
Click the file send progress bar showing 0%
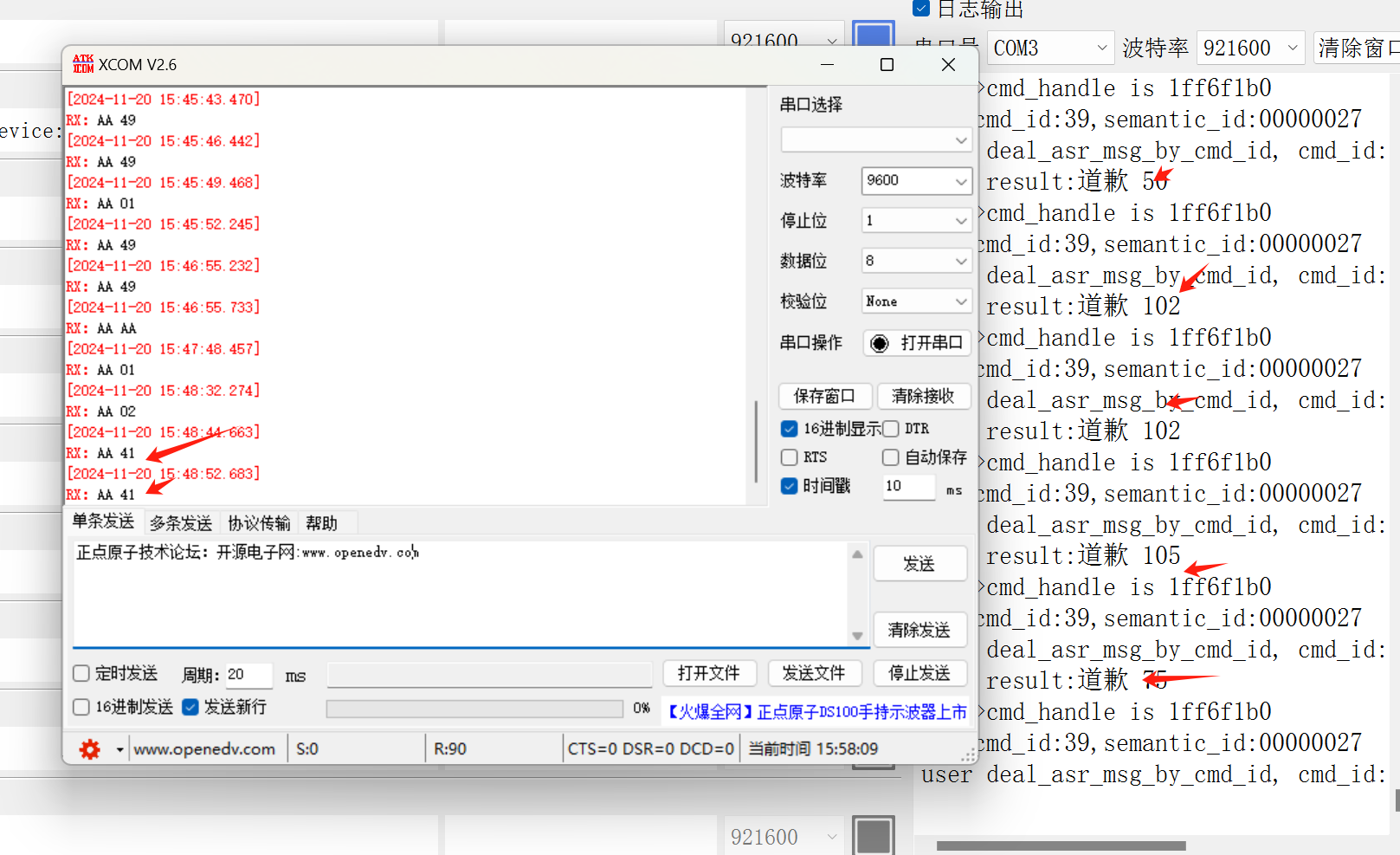pyautogui.click(x=474, y=708)
